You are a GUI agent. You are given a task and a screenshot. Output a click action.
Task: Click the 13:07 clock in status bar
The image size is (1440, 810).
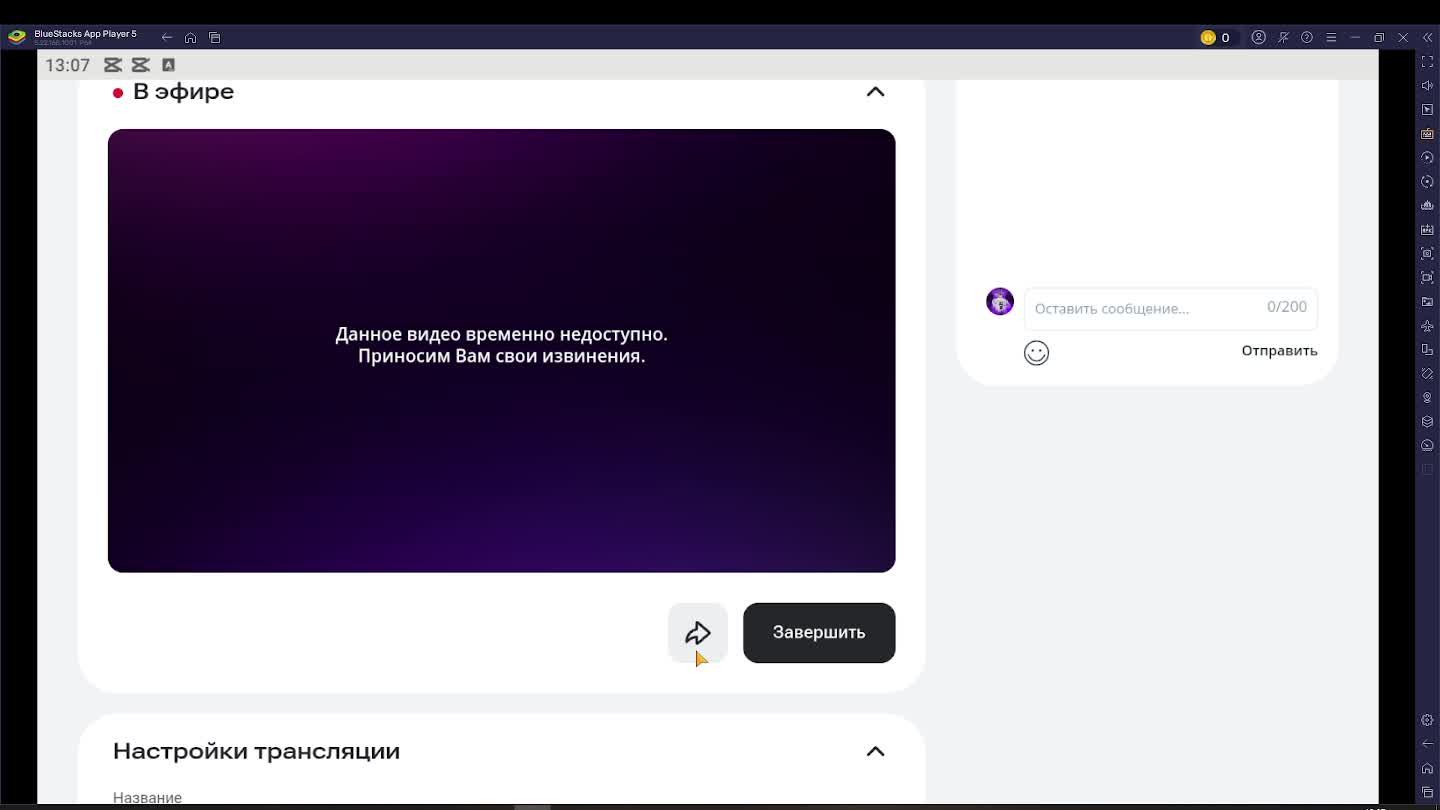67,65
